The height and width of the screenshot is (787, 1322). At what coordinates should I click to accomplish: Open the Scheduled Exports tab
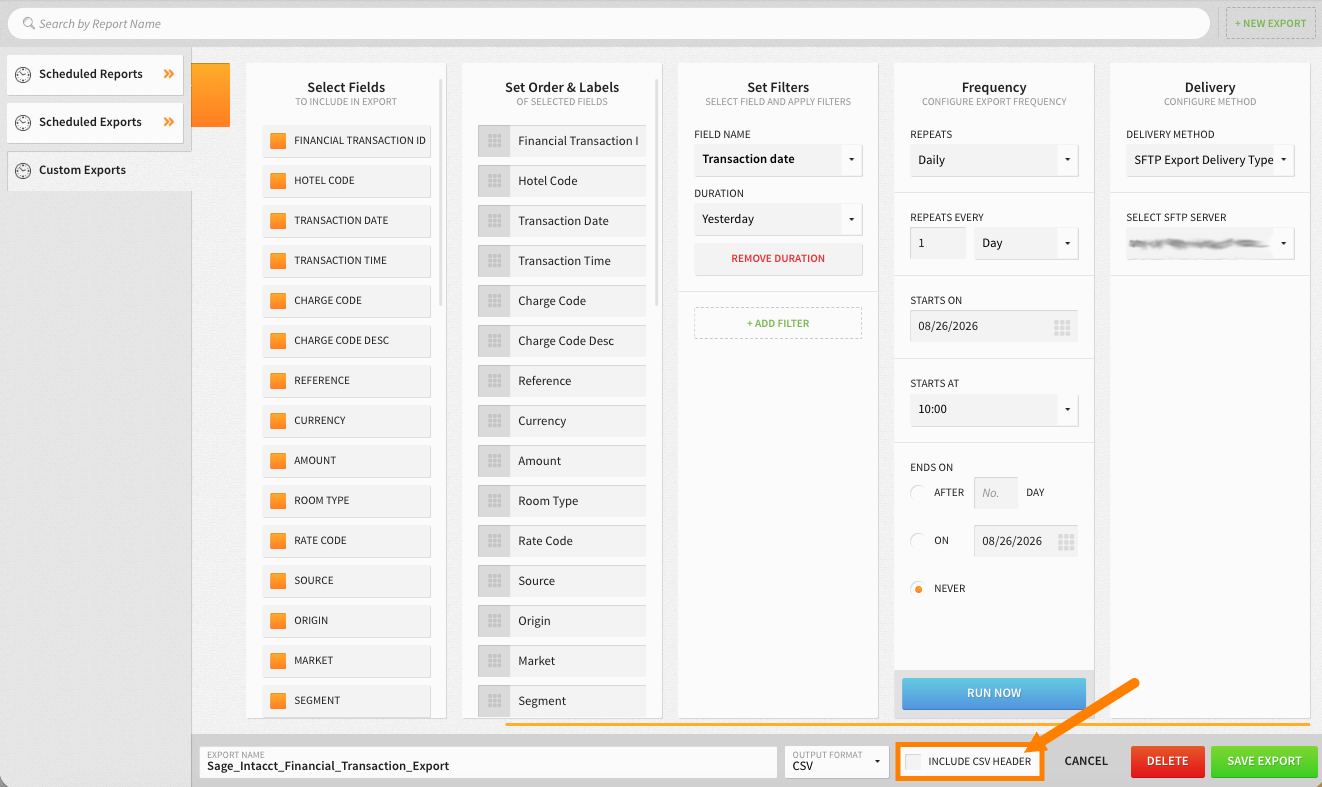click(95, 122)
